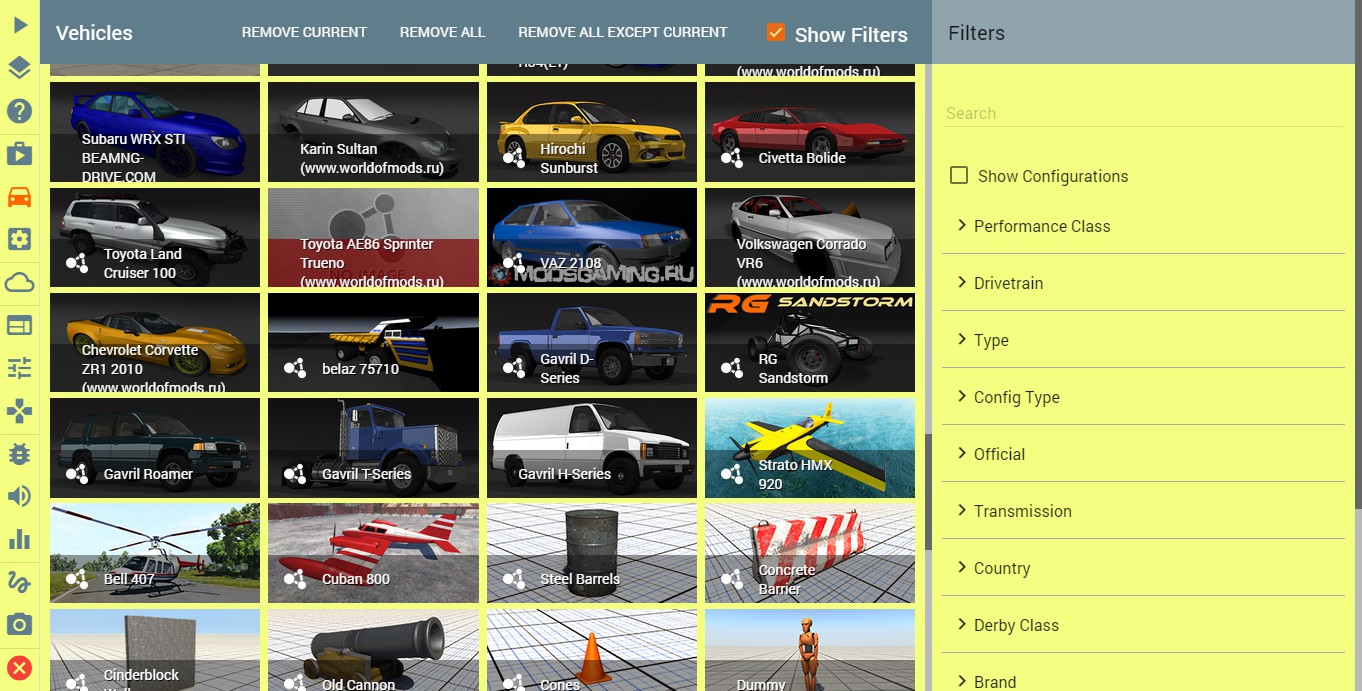Open the help question mark icon
1362x691 pixels.
(20, 111)
